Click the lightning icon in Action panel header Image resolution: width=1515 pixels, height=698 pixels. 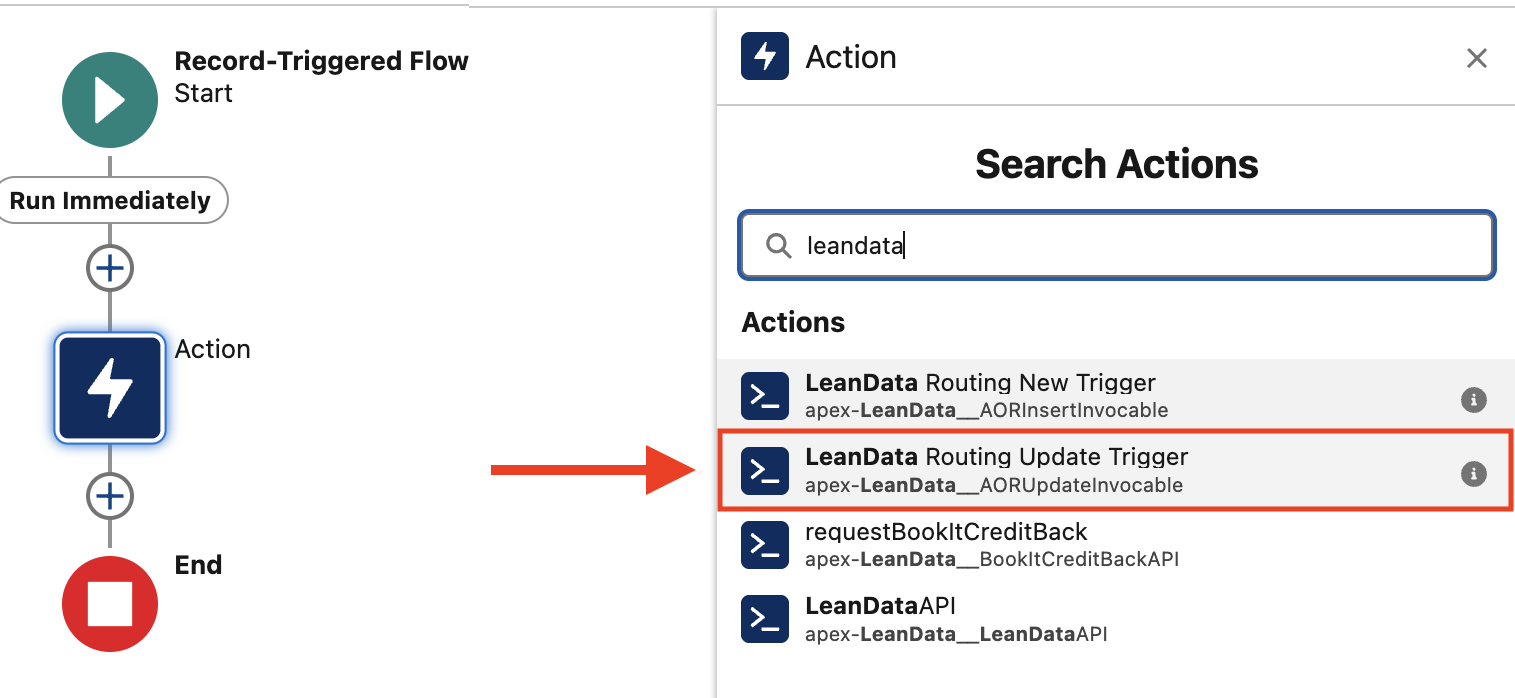point(765,56)
